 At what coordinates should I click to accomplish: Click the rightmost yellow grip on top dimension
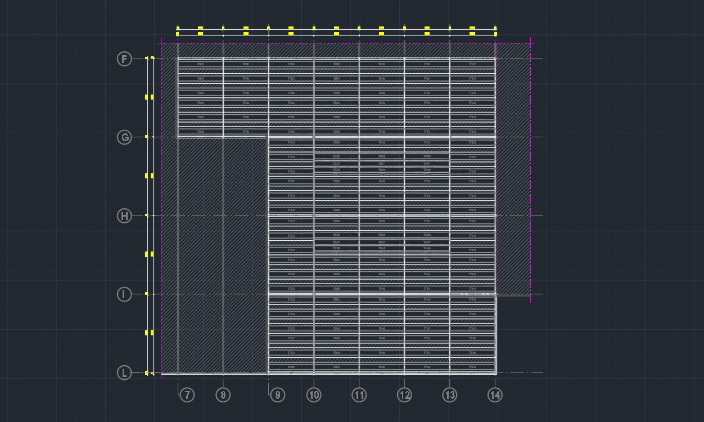[x=496, y=31]
